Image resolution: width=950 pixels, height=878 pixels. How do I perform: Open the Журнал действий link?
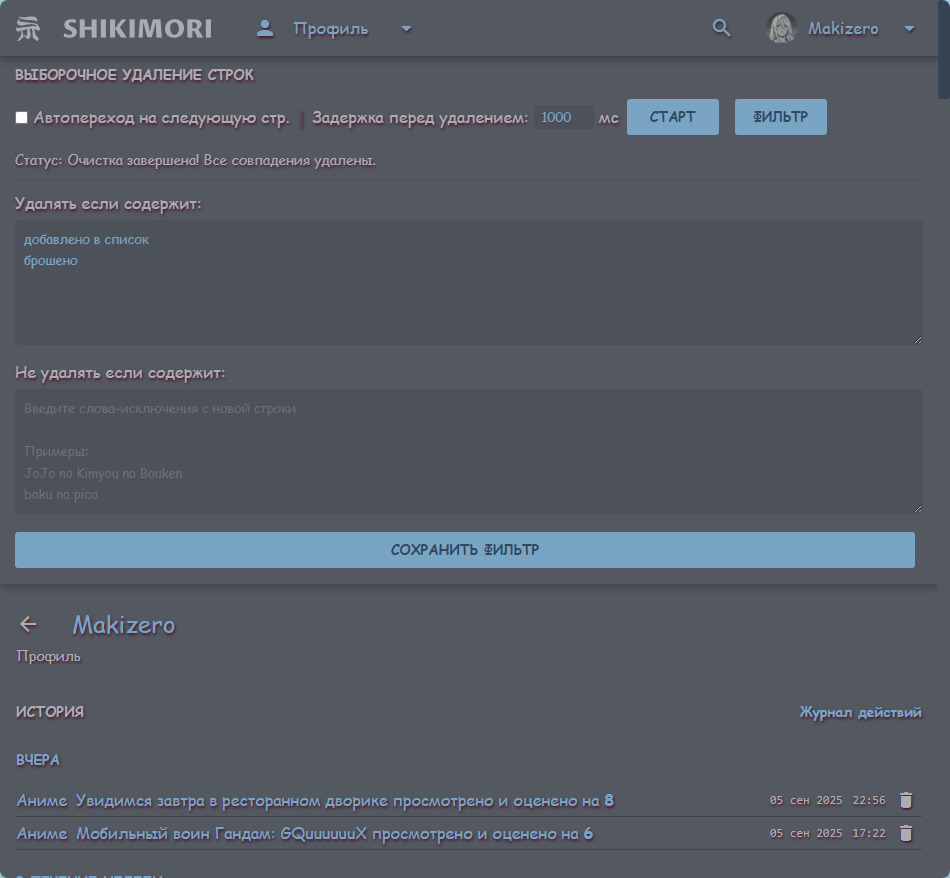(860, 712)
